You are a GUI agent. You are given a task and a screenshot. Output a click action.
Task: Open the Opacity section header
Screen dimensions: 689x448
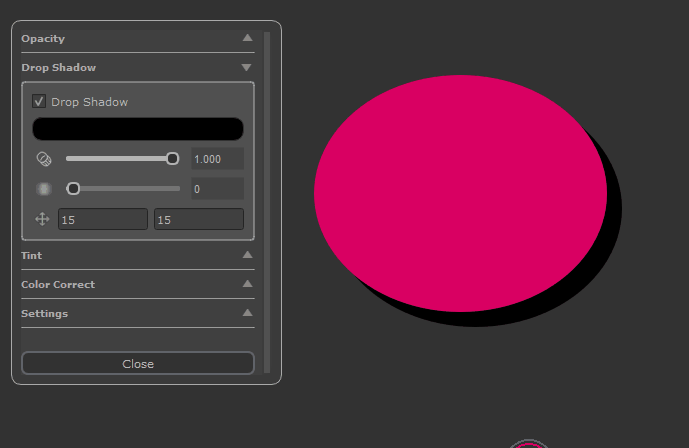click(x=43, y=39)
